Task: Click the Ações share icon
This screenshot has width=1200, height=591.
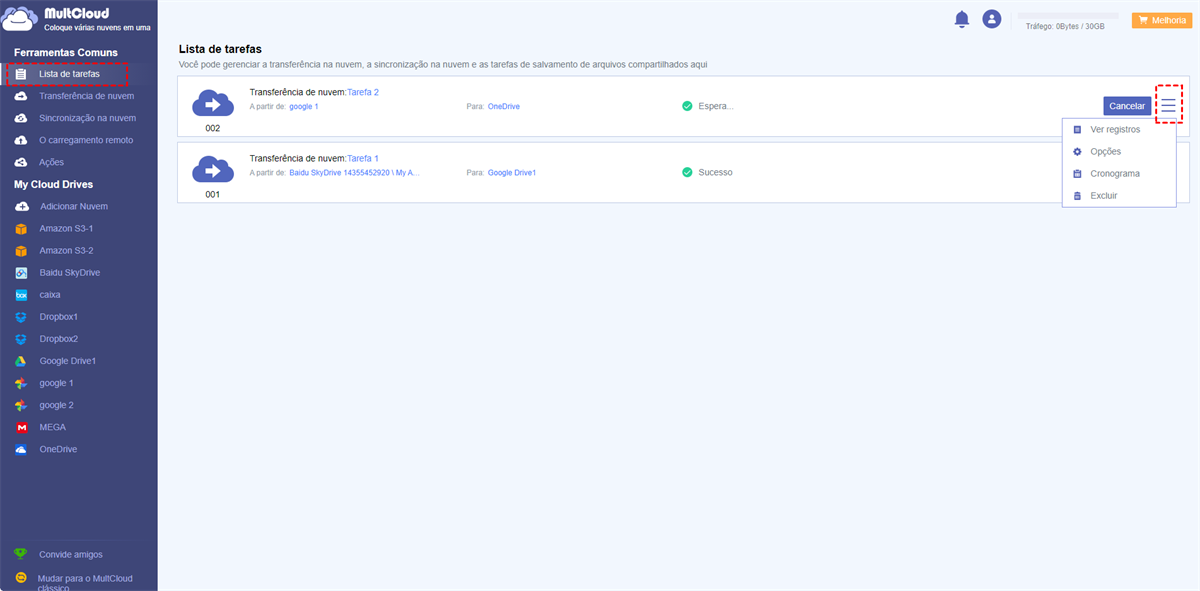Action: tap(20, 162)
